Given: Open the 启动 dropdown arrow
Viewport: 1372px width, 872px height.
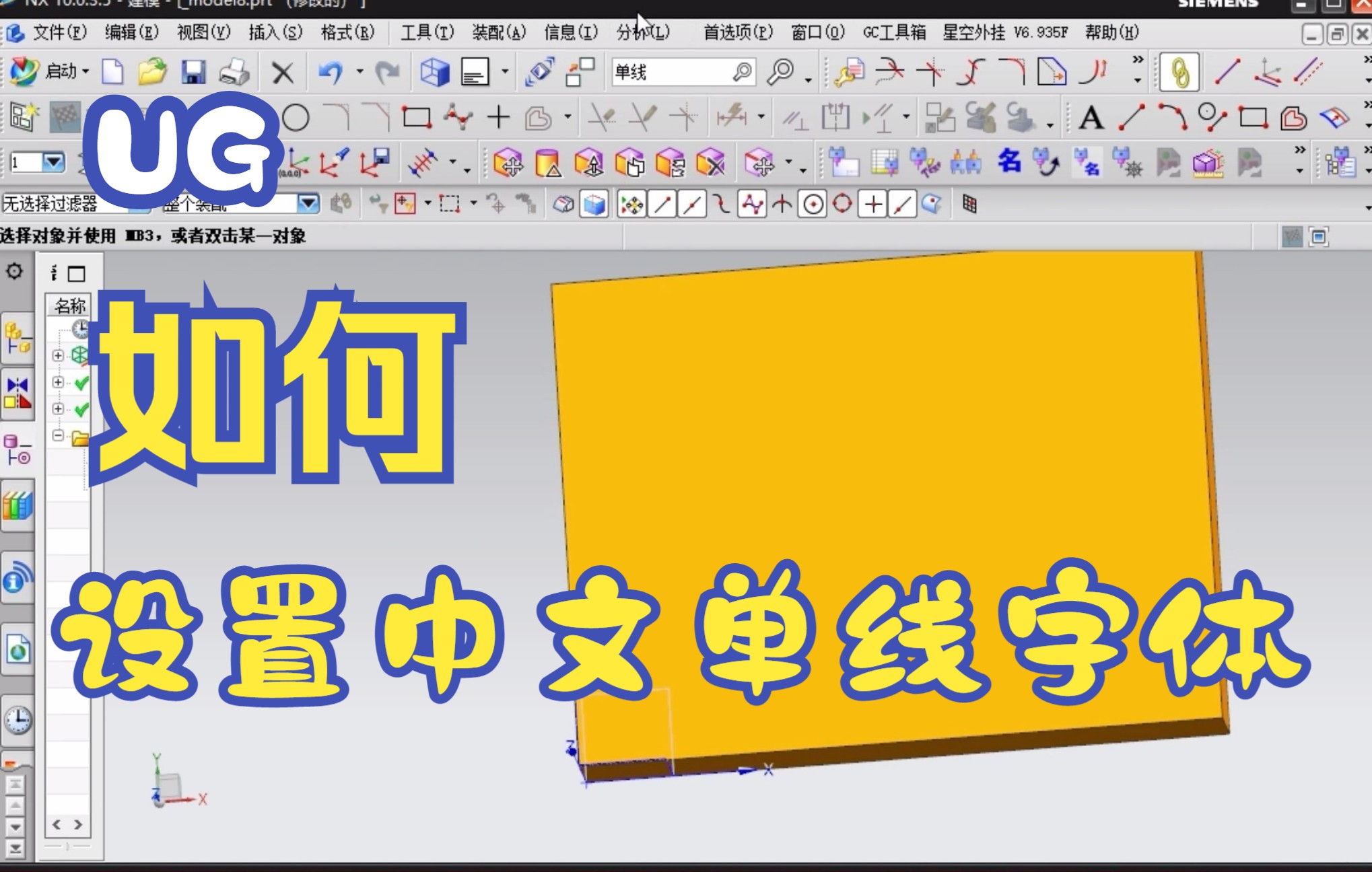Looking at the screenshot, I should (85, 71).
